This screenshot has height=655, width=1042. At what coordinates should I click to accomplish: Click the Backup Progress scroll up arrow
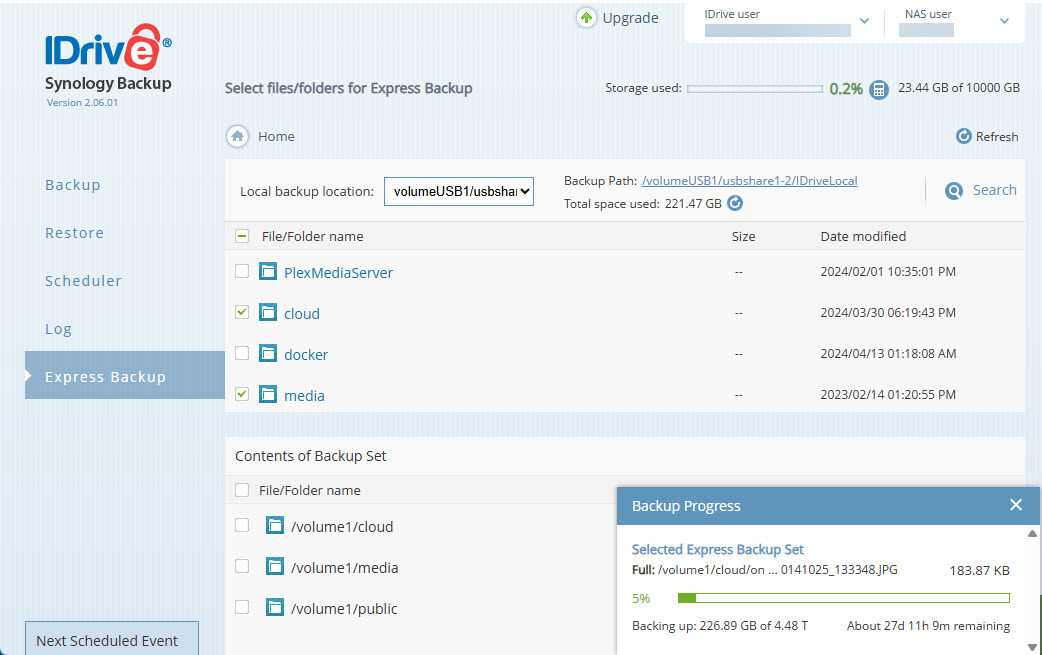1032,533
